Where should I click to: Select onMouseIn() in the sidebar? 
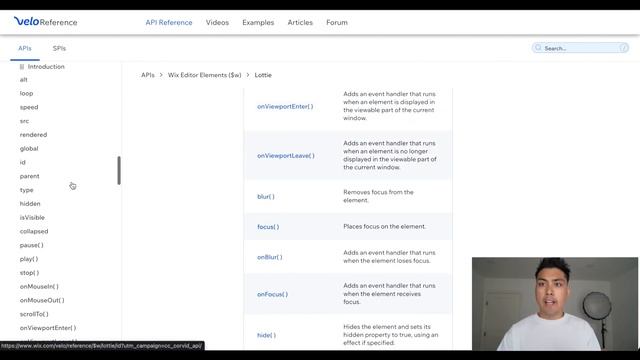(x=39, y=287)
